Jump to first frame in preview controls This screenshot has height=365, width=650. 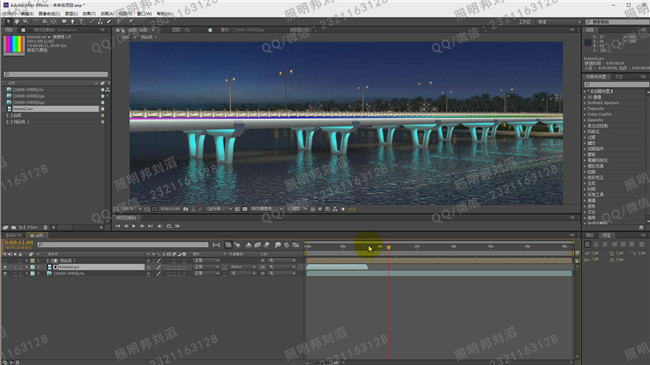pyautogui.click(x=118, y=226)
